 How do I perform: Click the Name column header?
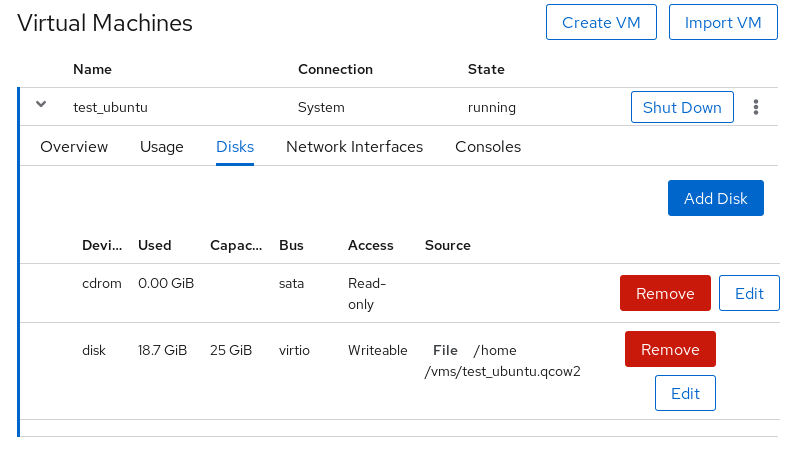point(92,69)
